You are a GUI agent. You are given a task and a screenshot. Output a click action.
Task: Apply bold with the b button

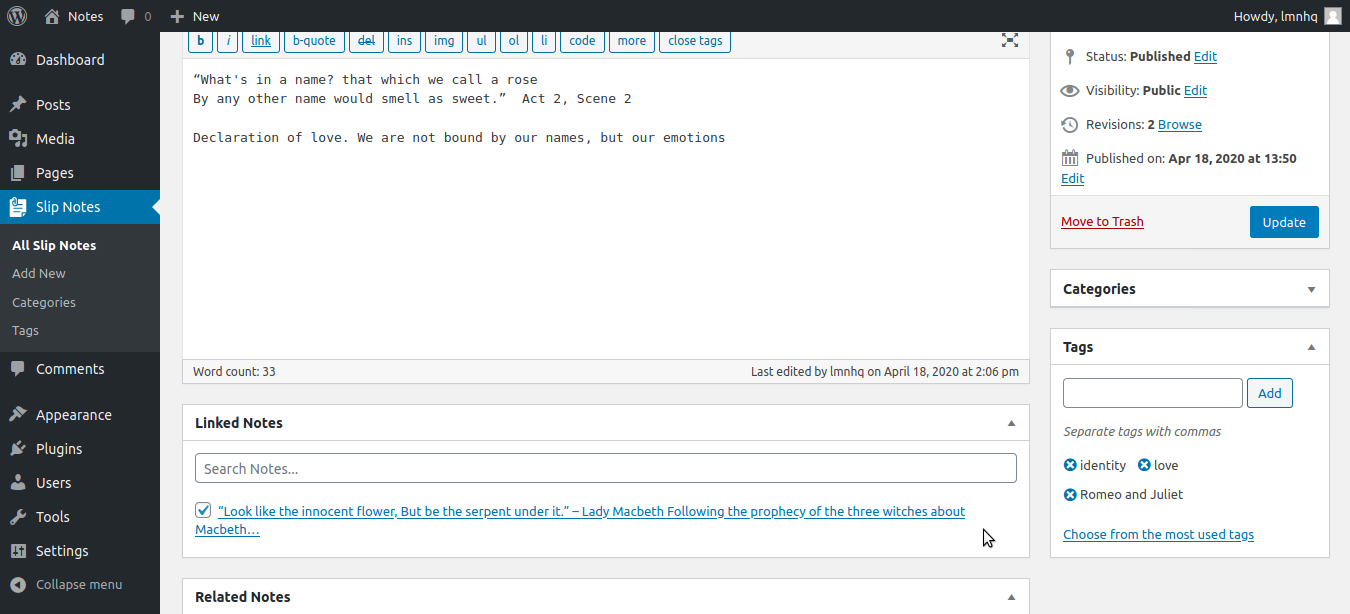[x=201, y=41]
